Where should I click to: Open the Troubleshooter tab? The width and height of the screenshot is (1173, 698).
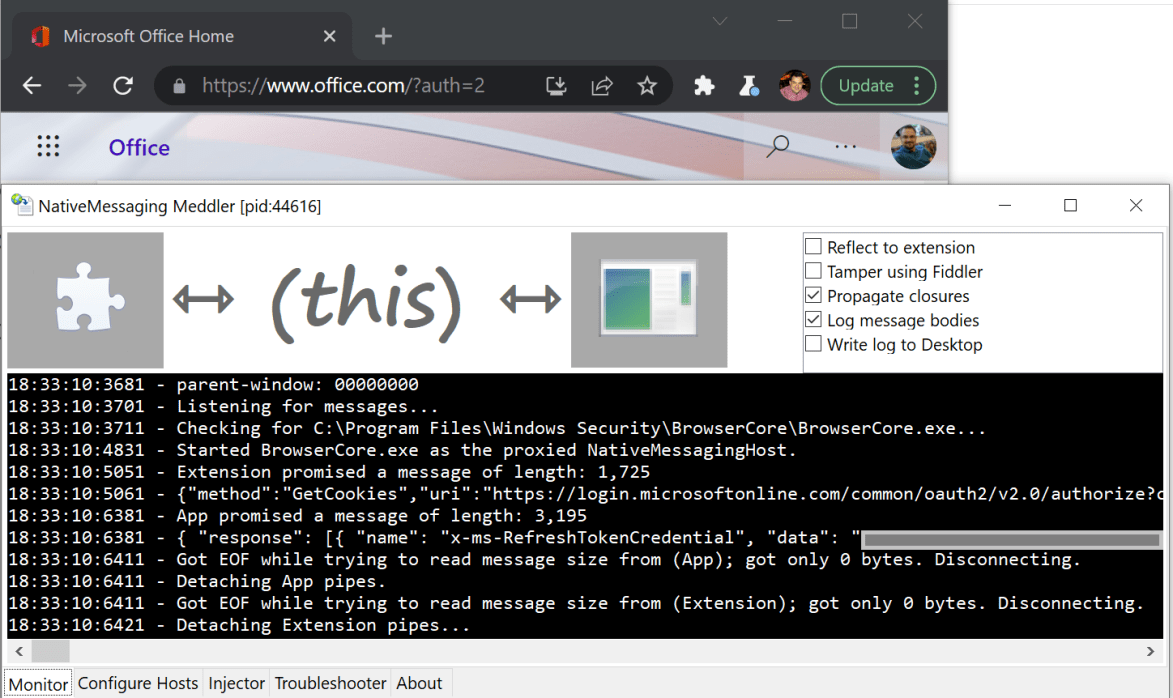330,683
